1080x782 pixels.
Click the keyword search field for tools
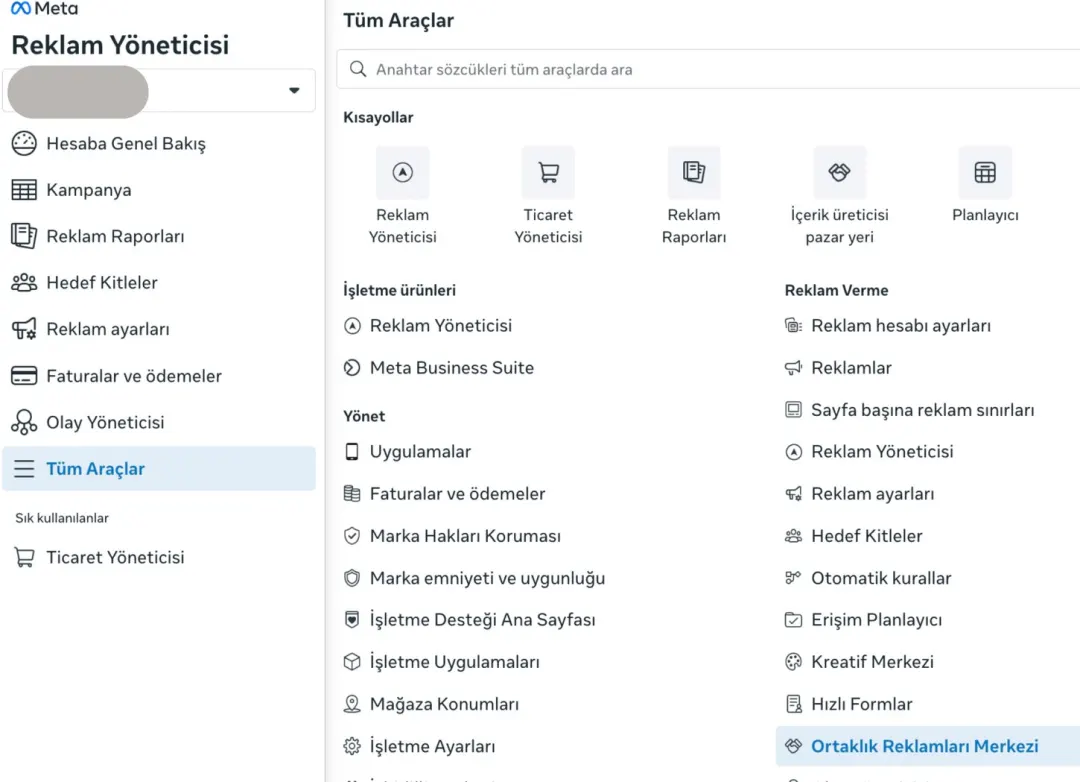(x=708, y=69)
